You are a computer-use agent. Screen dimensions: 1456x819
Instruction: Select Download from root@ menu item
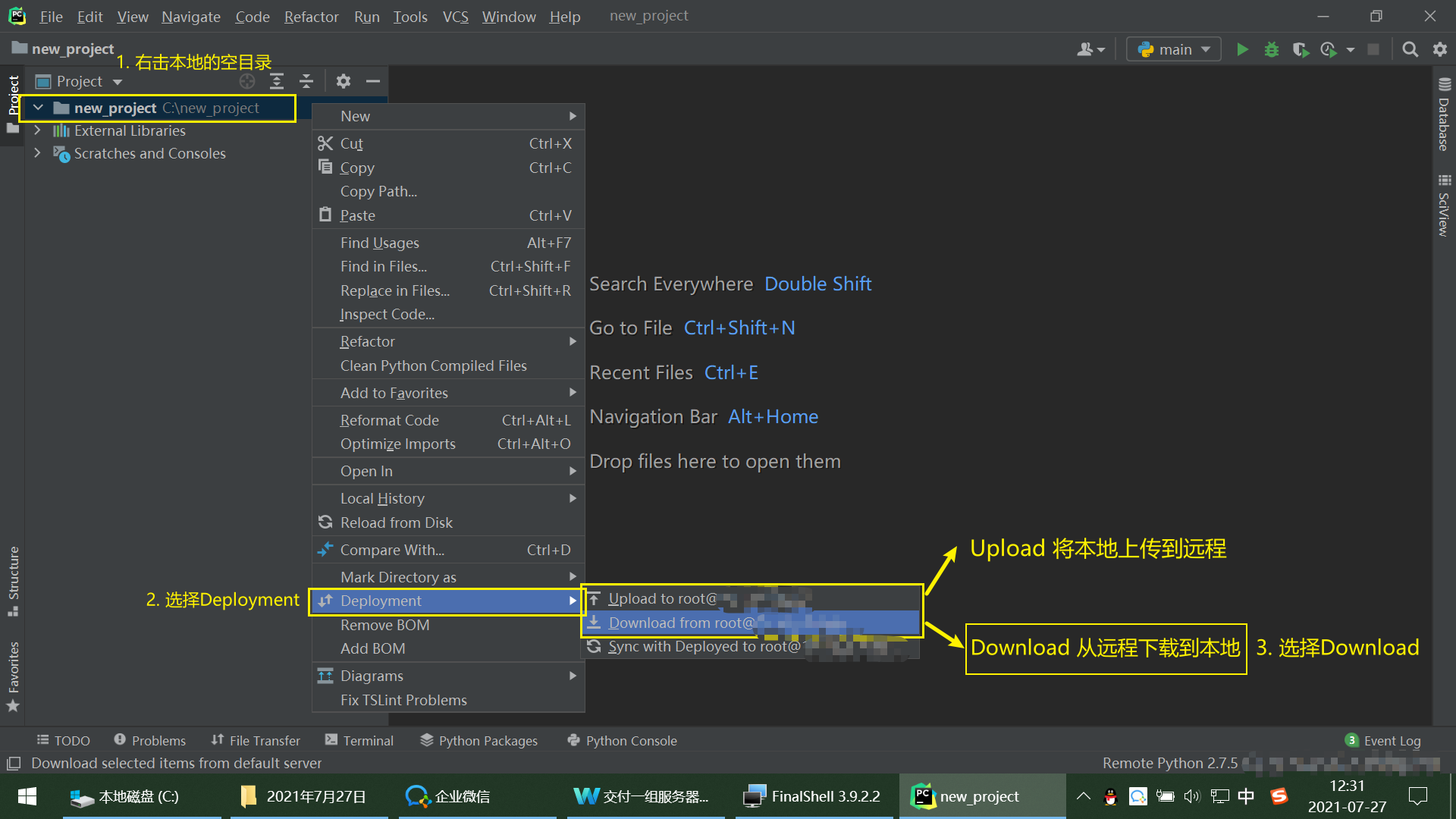(x=680, y=623)
